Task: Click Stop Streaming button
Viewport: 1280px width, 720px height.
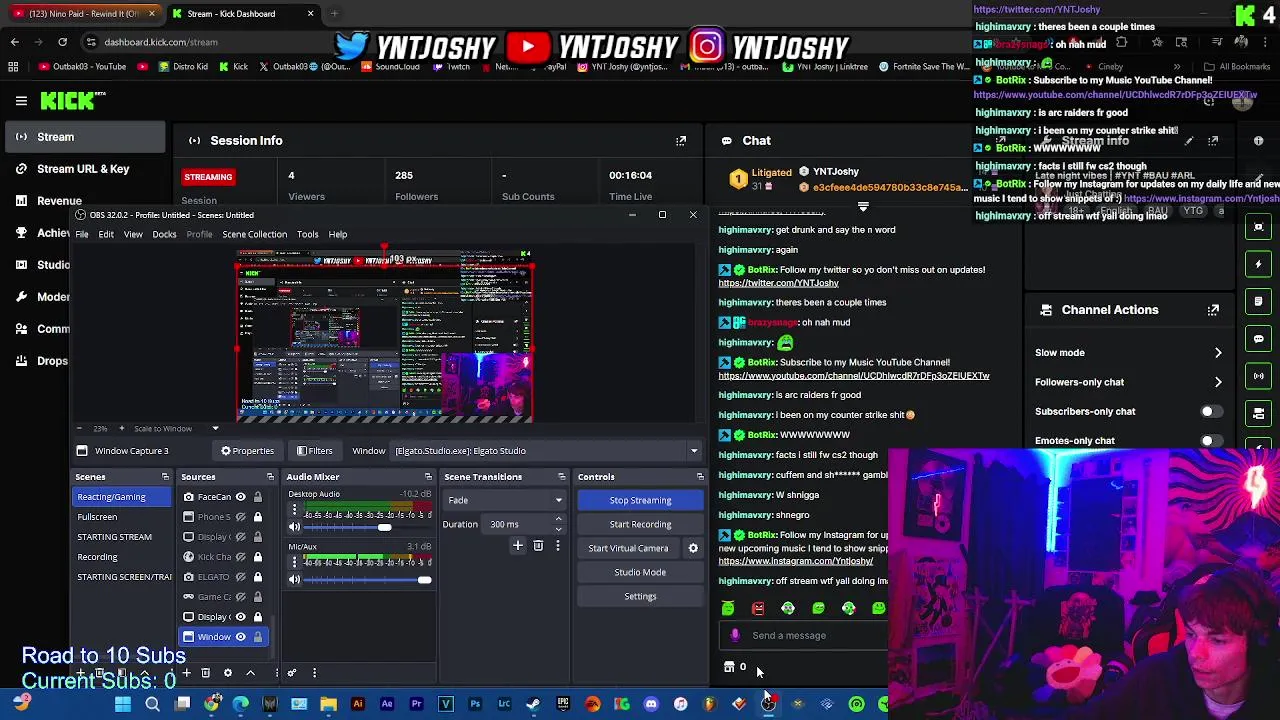Action: coord(640,500)
